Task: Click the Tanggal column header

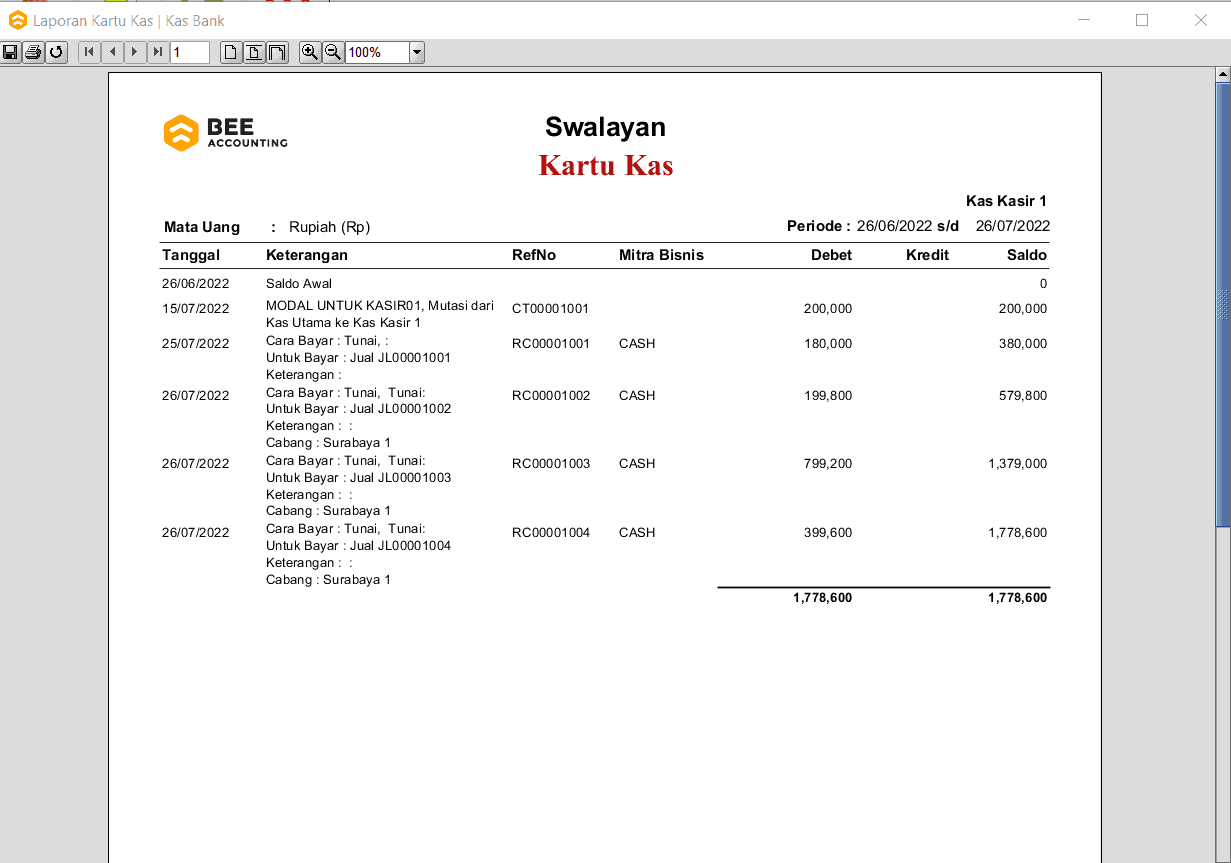Action: [191, 255]
